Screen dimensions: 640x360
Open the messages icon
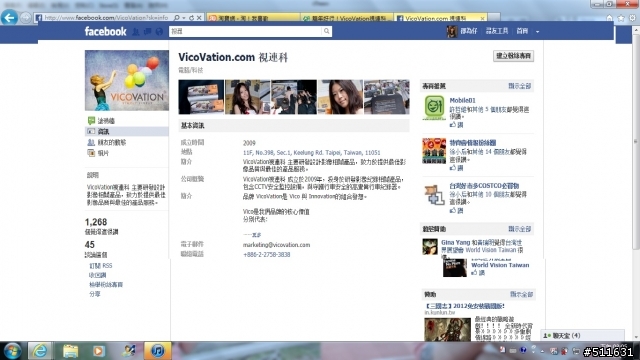pyautogui.click(x=147, y=31)
